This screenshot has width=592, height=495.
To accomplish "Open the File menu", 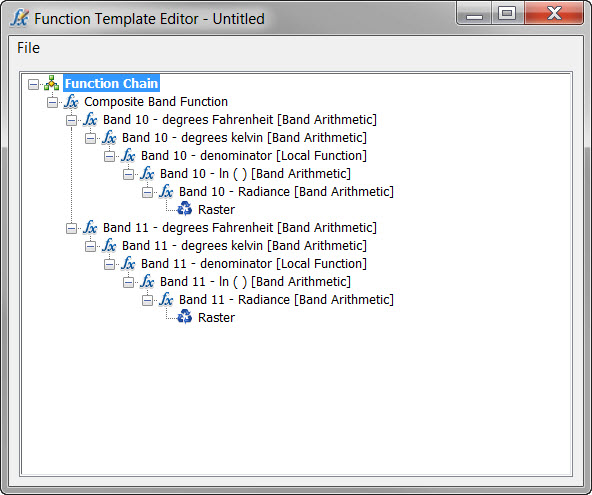I will [28, 48].
